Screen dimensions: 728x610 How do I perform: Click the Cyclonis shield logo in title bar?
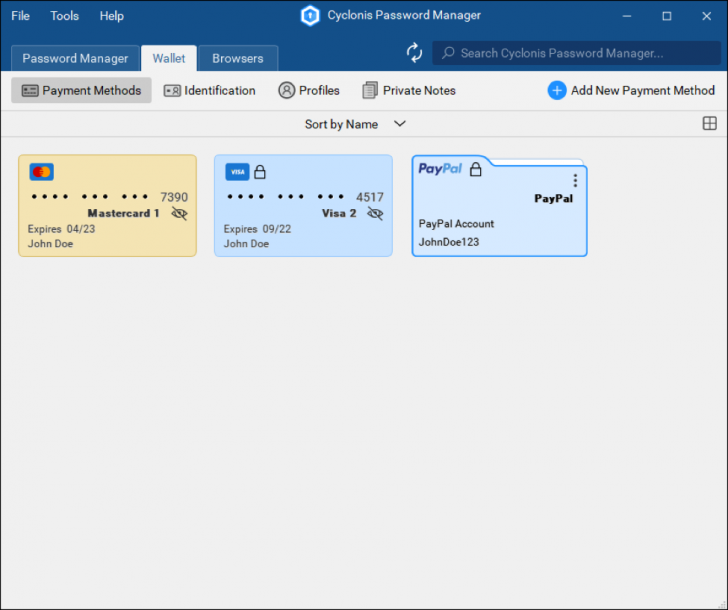click(310, 15)
